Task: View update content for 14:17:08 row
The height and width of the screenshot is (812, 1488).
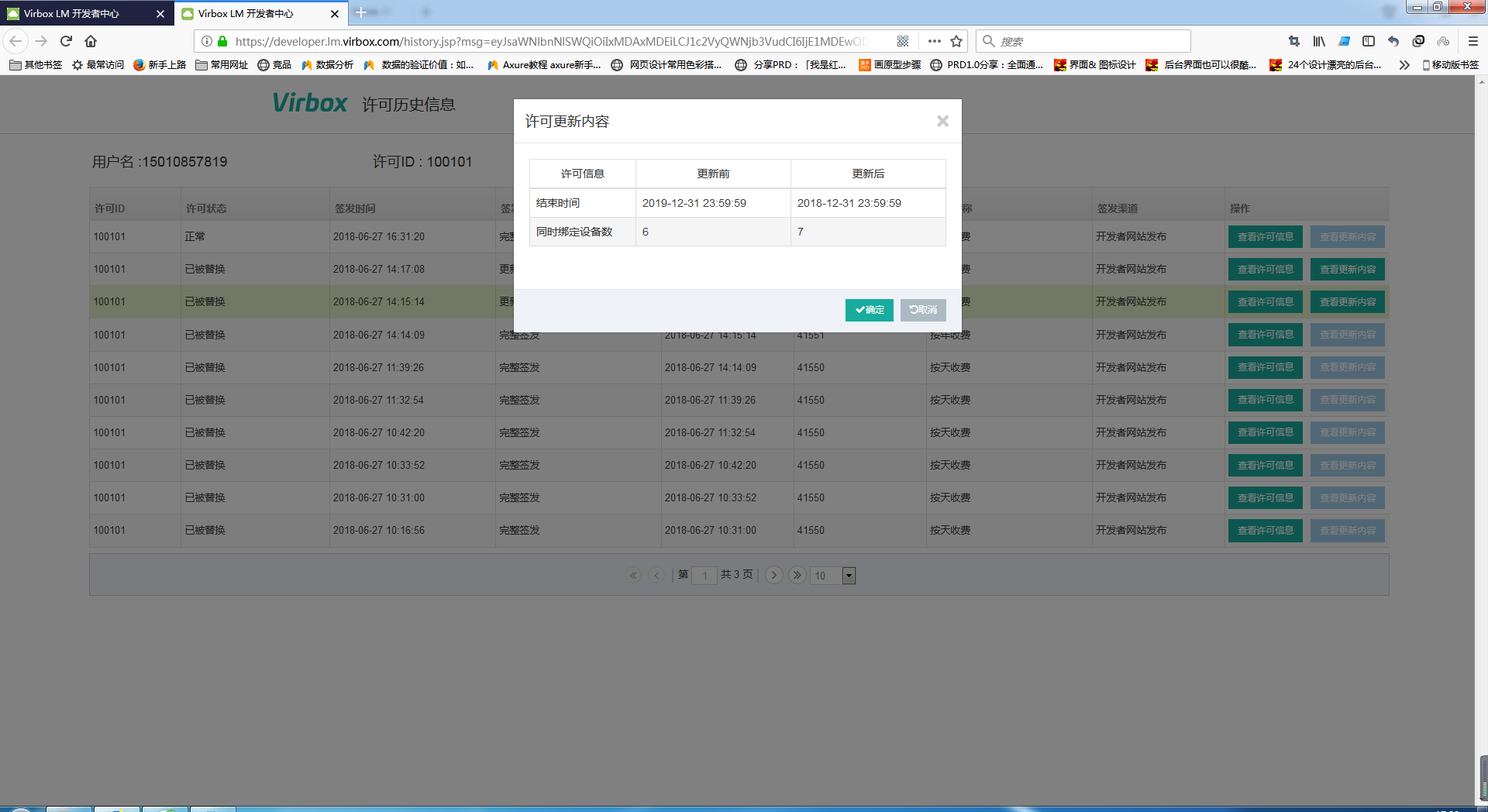Action: 1348,270
